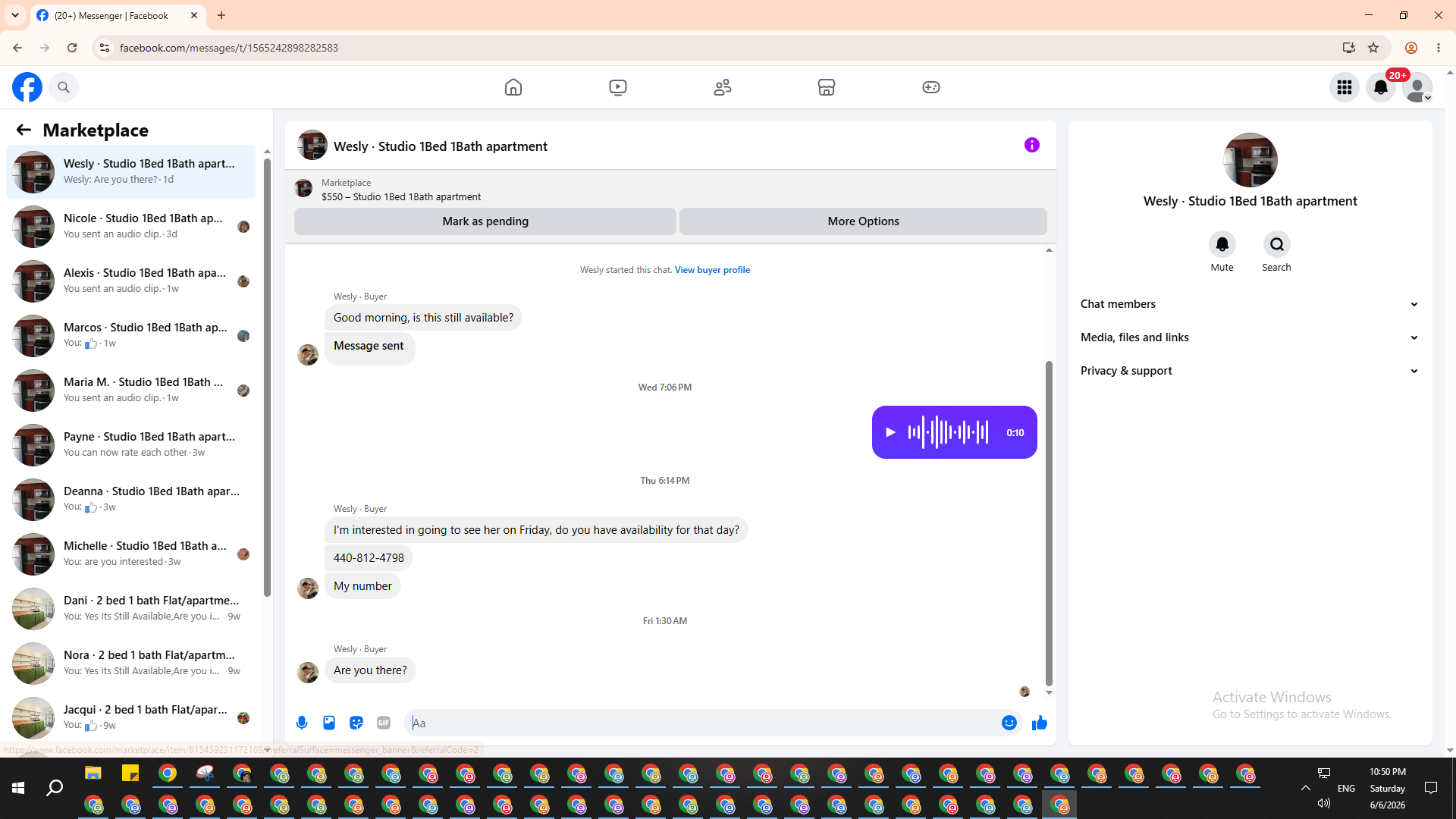The image size is (1456, 819).
Task: Open Windows taskbar search
Action: pyautogui.click(x=55, y=788)
